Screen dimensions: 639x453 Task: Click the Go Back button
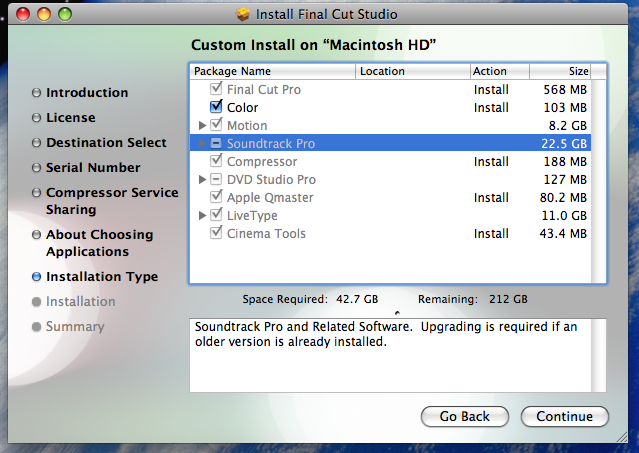(x=465, y=416)
